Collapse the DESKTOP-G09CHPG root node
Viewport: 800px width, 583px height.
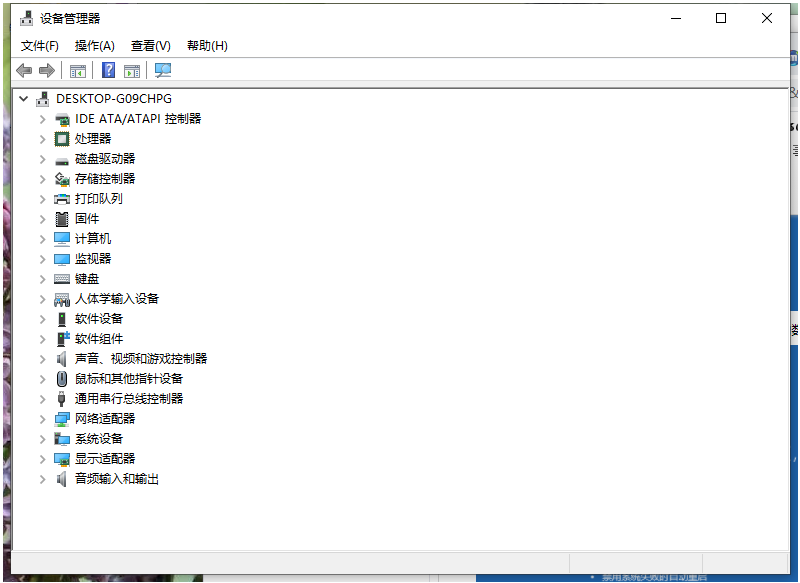pyautogui.click(x=23, y=98)
